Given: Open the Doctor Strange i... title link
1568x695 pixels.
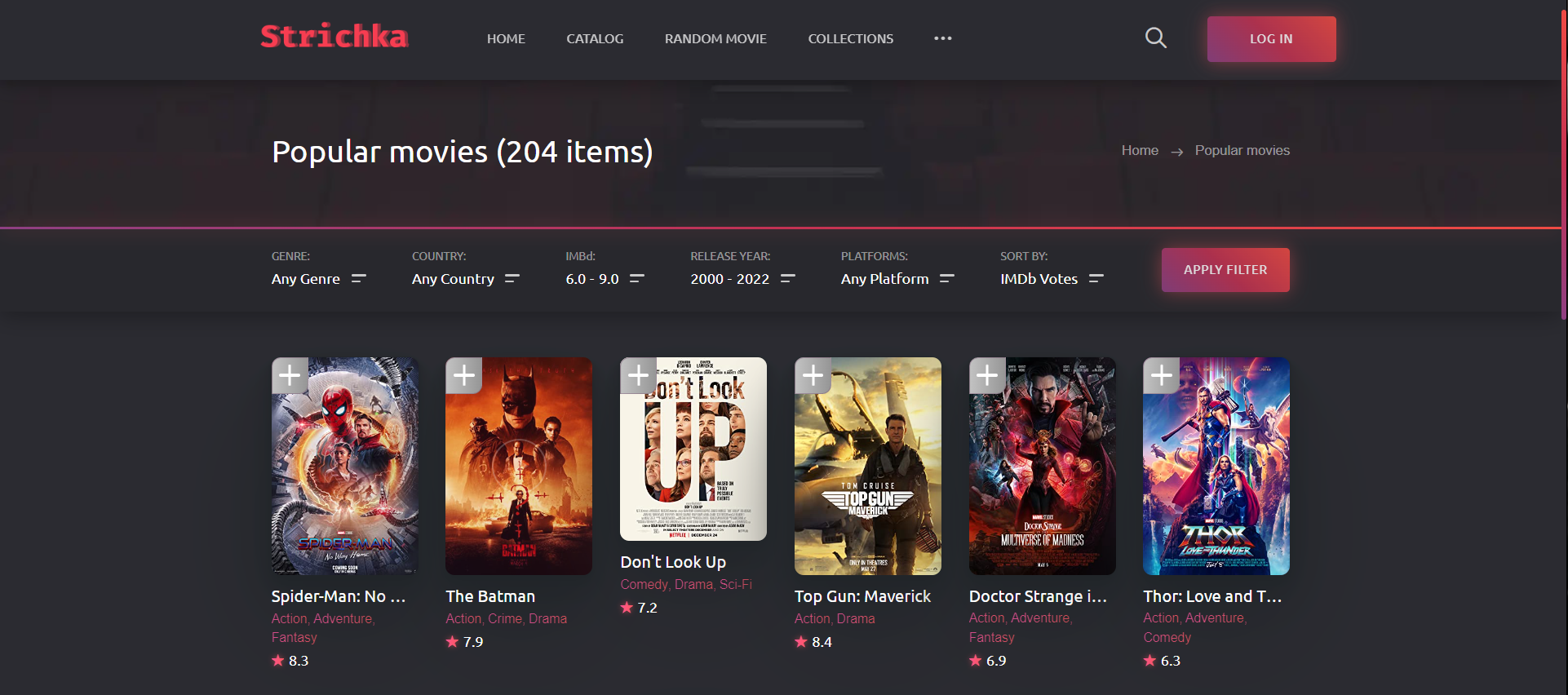Looking at the screenshot, I should [x=1038, y=596].
